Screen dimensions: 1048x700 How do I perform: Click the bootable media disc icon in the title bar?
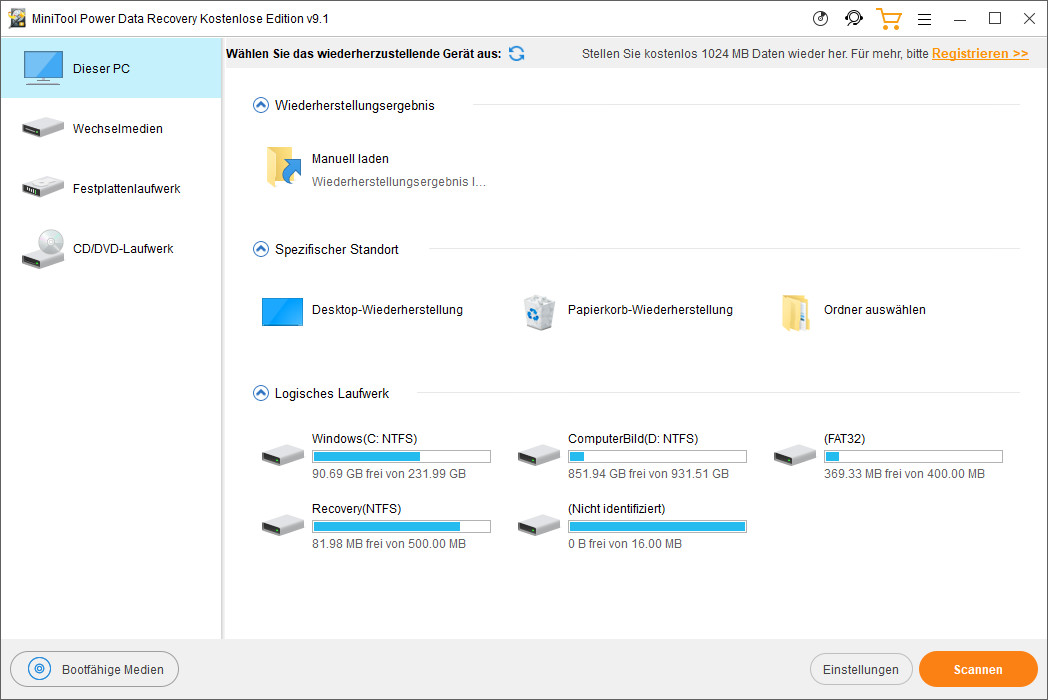[820, 19]
